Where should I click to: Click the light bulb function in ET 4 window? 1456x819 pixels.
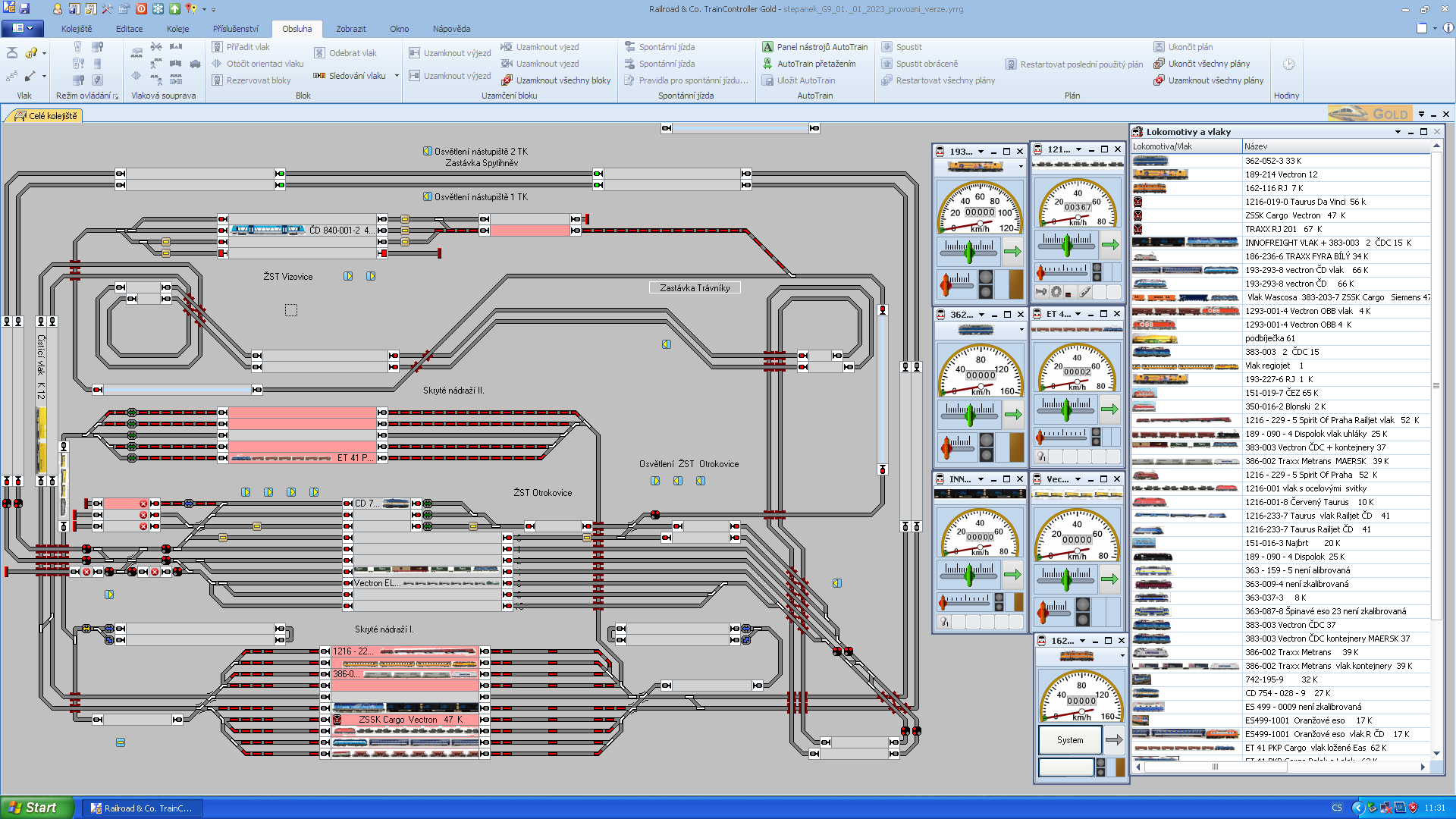pyautogui.click(x=1042, y=457)
